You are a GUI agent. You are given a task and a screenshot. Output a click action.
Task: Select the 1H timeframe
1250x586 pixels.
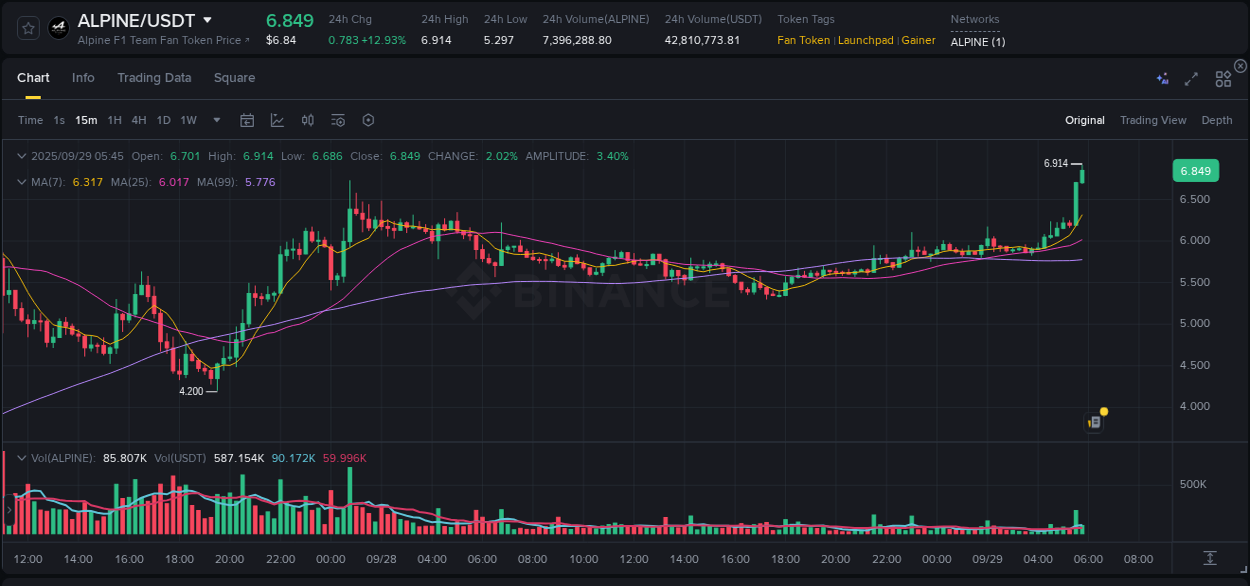114,119
